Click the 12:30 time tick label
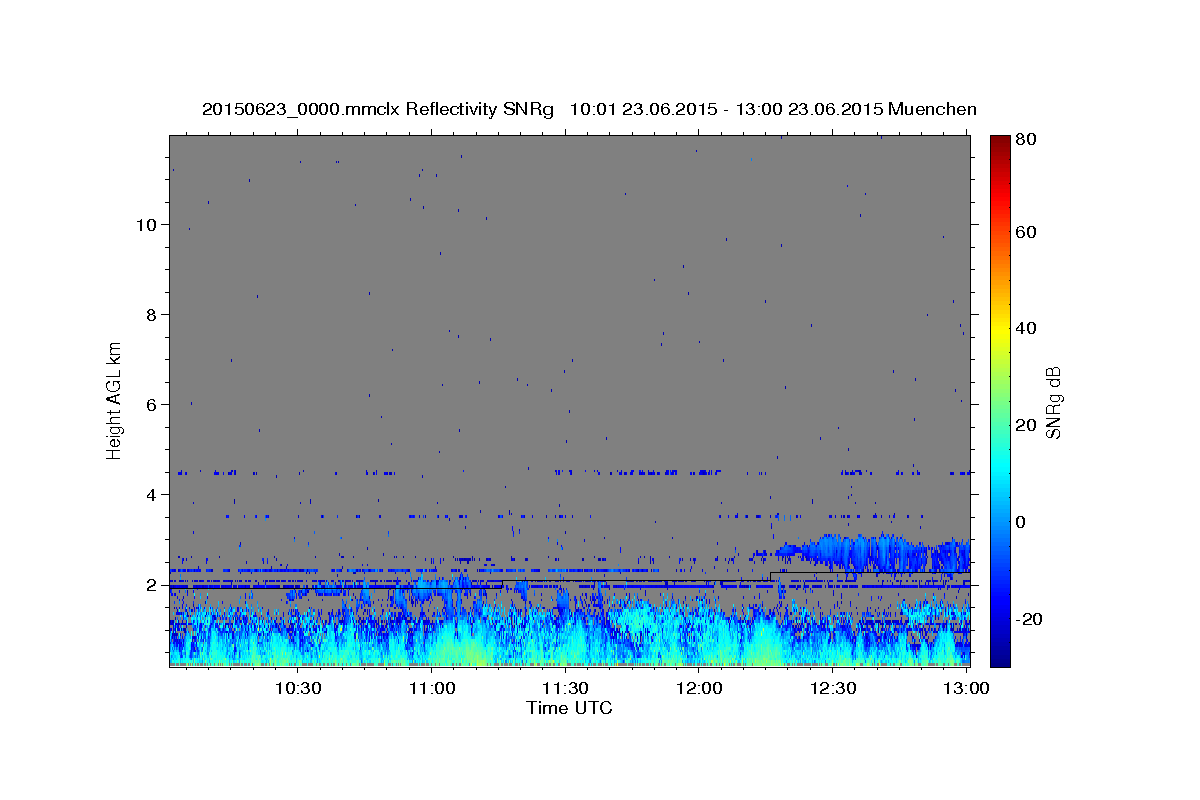This screenshot has width=1200, height=800. 833,688
